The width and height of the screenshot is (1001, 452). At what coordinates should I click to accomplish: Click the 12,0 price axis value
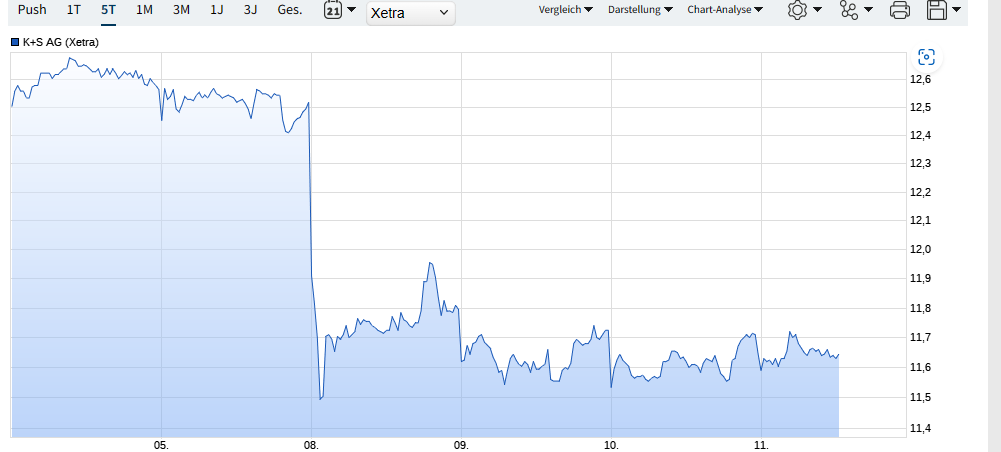tap(921, 249)
